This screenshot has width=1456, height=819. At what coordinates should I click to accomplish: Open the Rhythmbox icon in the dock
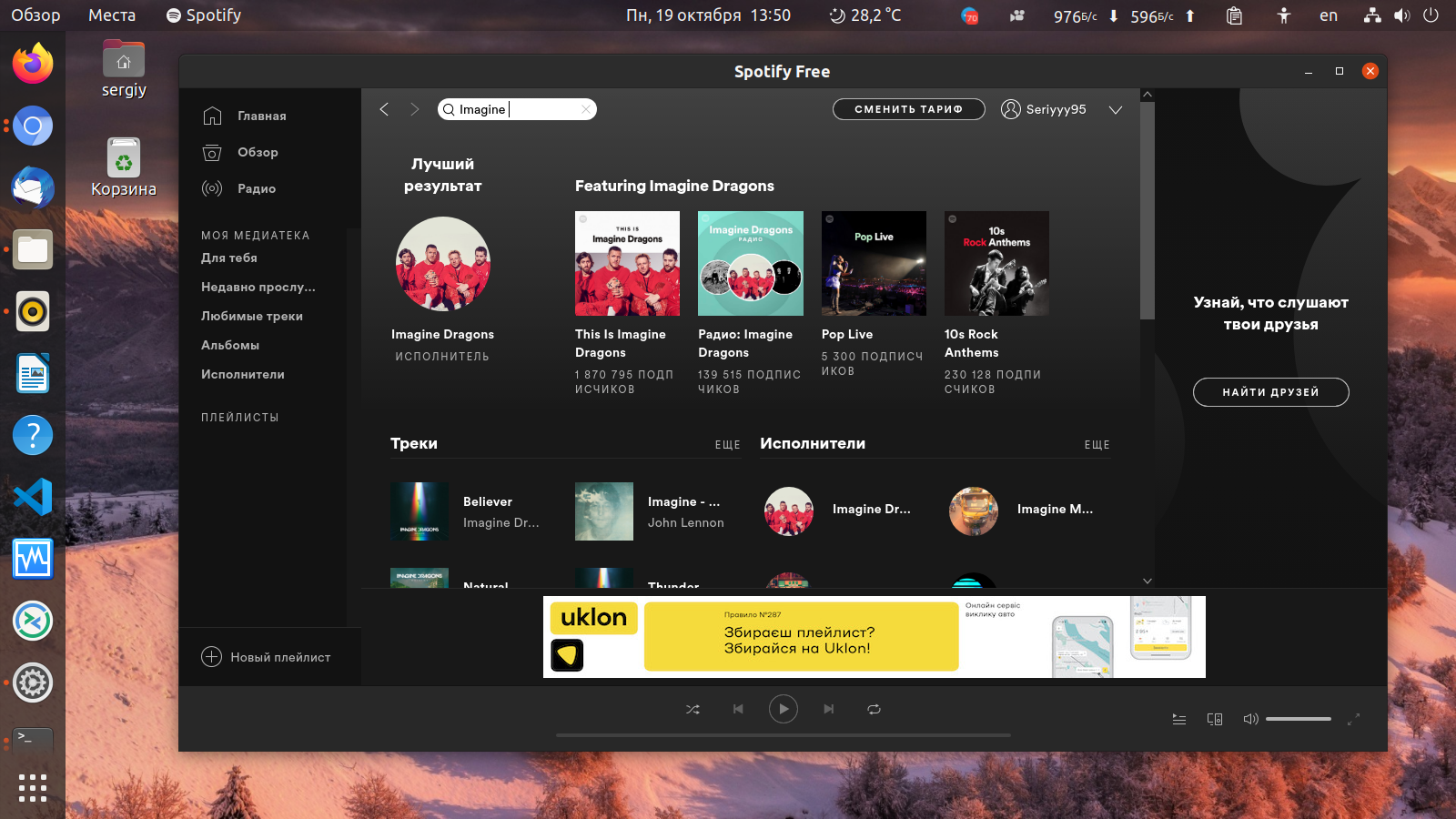[33, 311]
